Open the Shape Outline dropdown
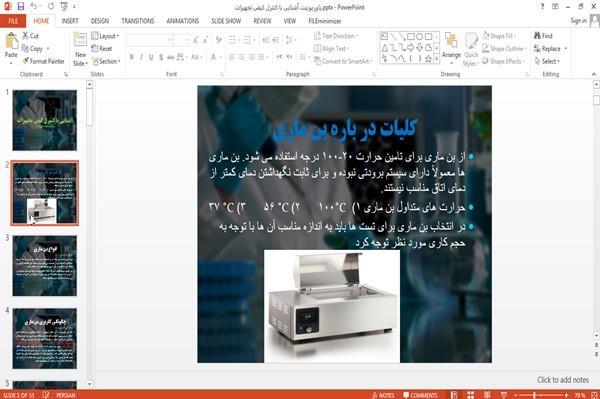 pos(504,49)
